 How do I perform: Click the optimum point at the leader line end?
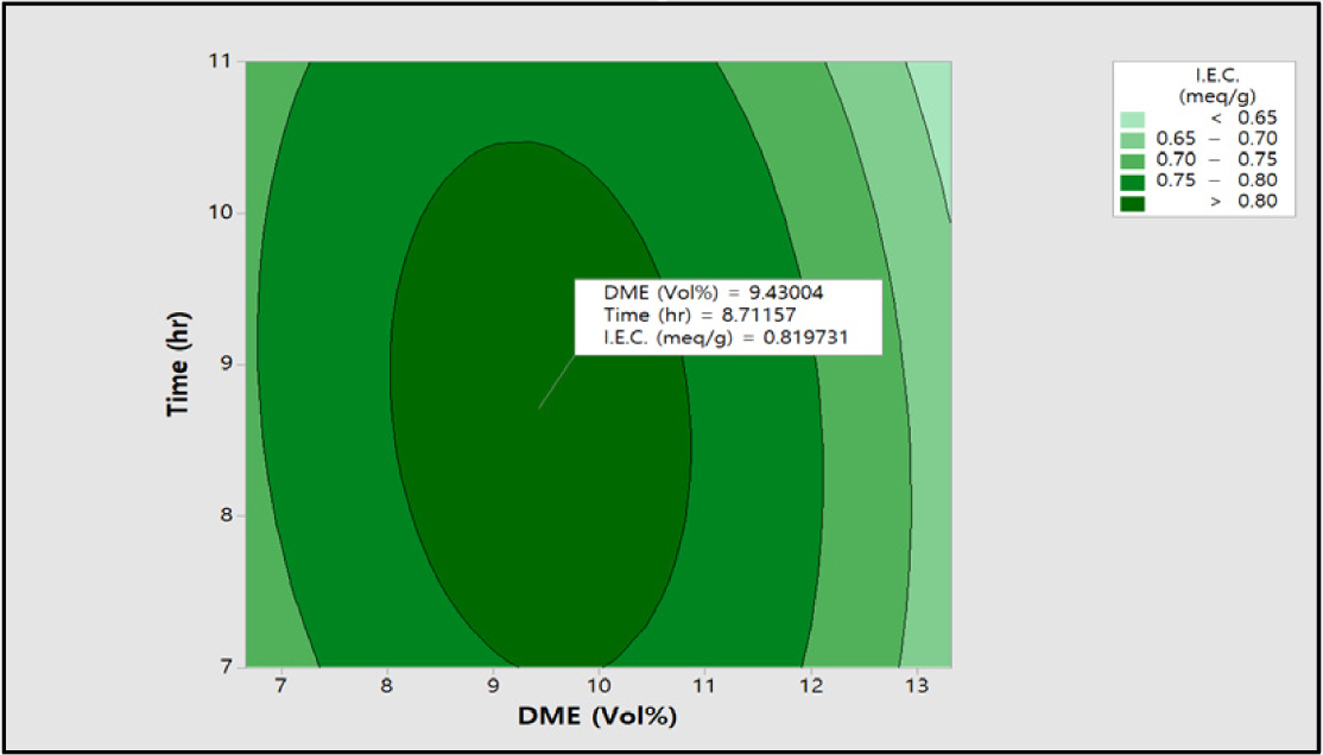tap(539, 408)
